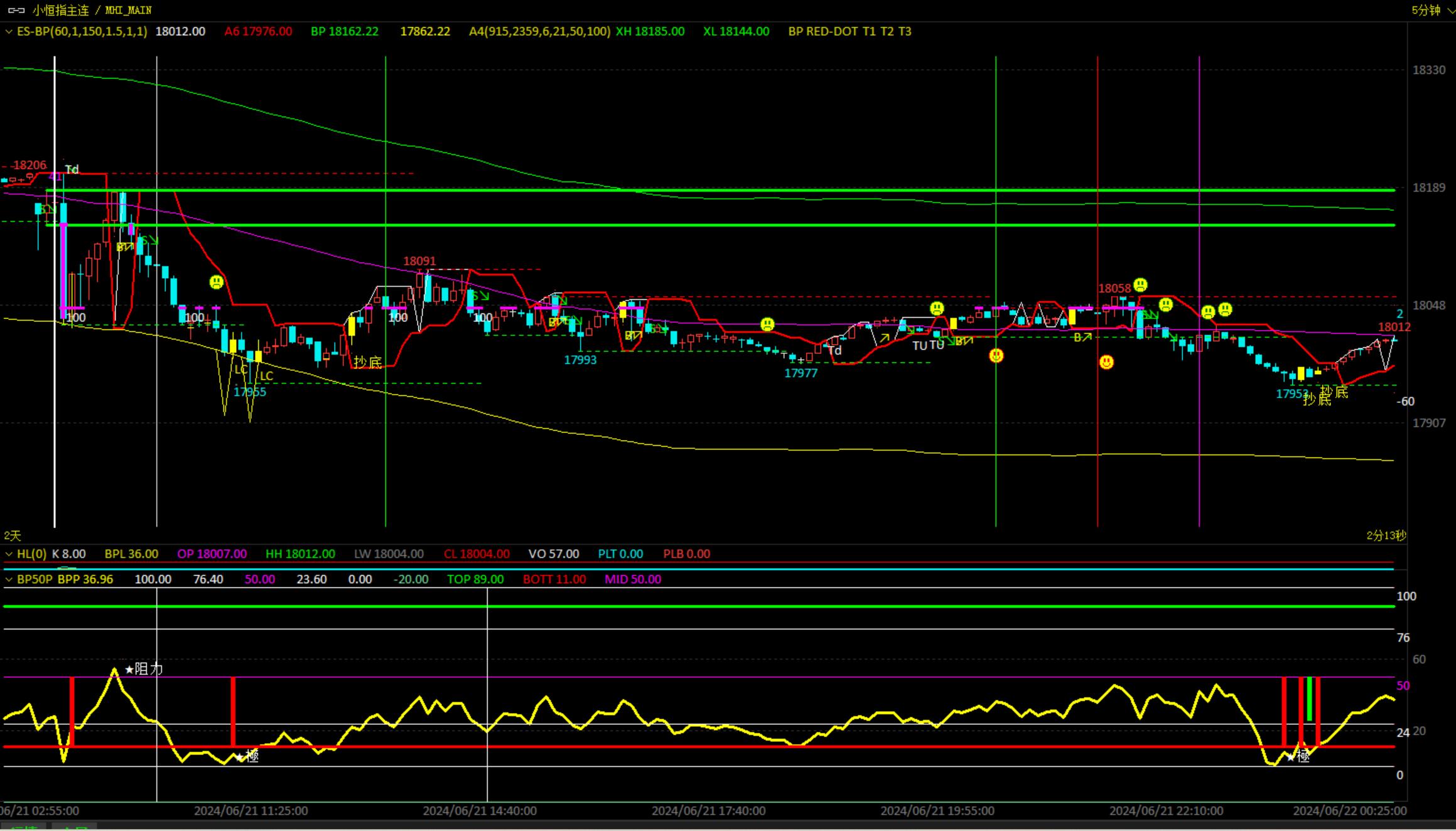
Task: Click the yellow sad face left of 18091 peak
Action: click(216, 282)
